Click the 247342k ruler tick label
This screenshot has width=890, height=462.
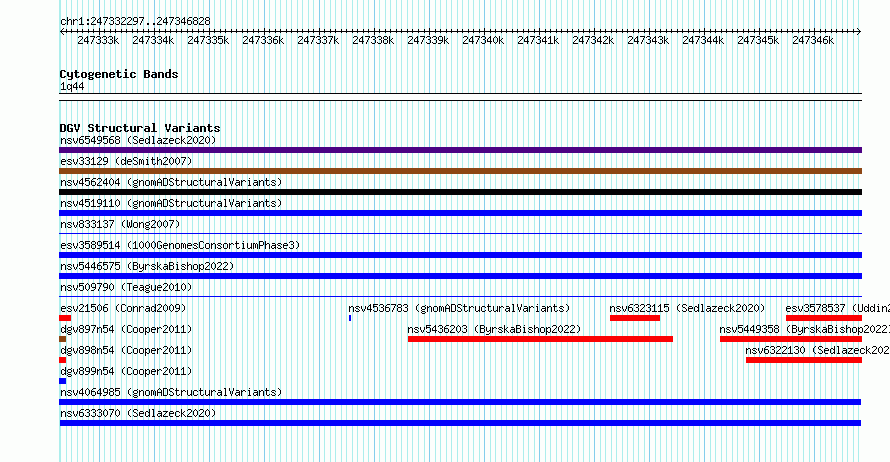click(x=593, y=40)
